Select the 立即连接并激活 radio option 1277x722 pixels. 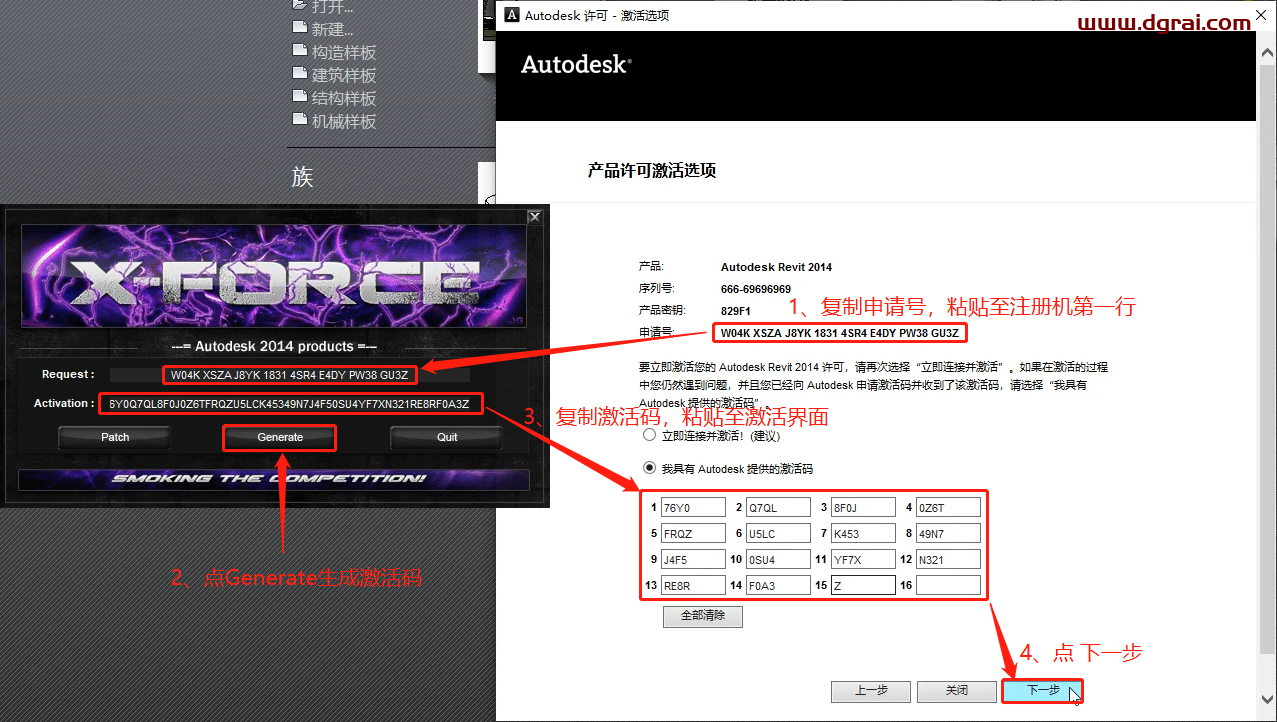point(649,436)
